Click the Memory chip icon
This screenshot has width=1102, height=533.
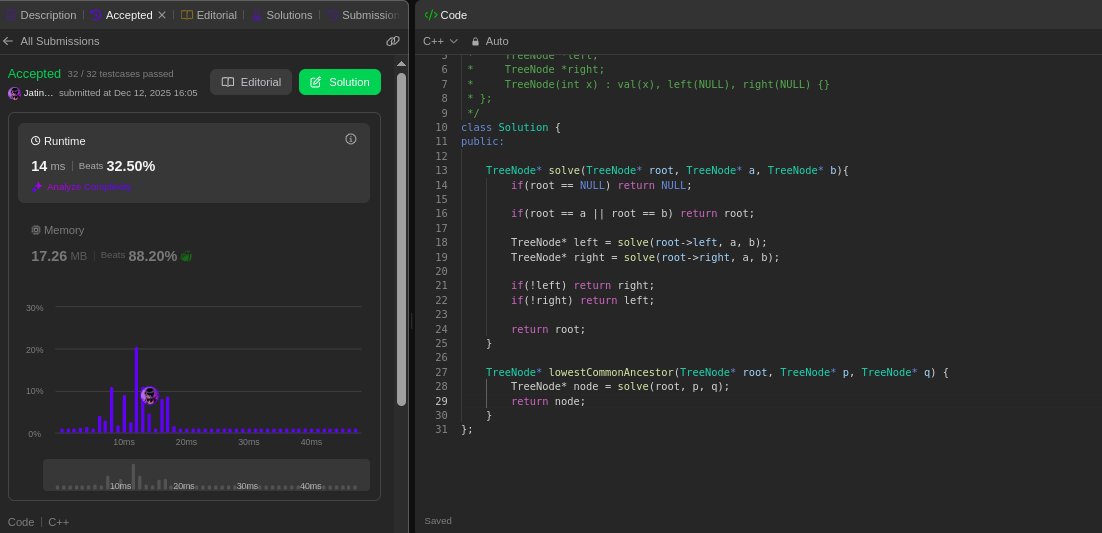36,230
